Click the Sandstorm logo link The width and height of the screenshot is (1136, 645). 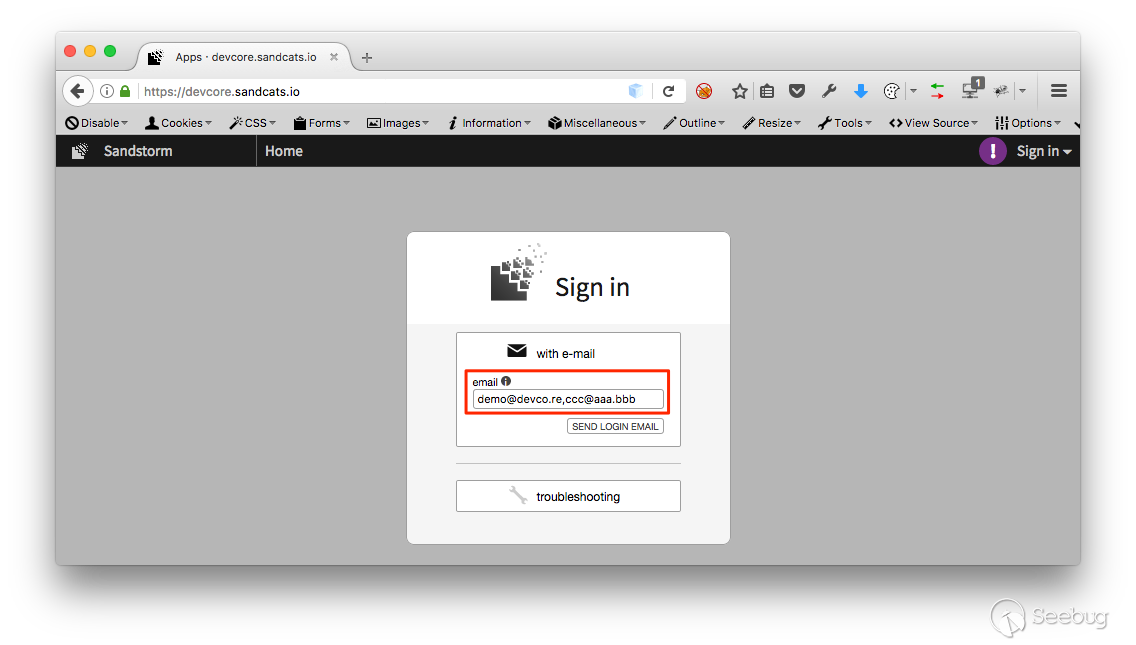pos(122,151)
